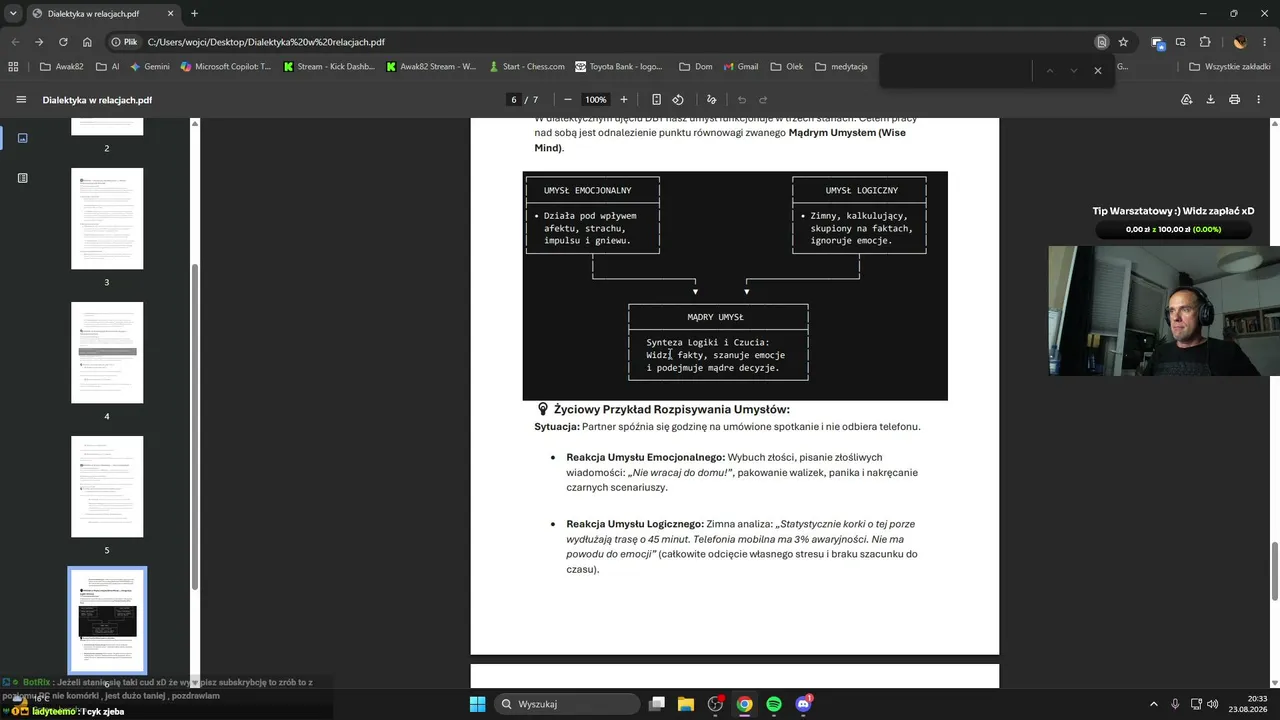
Task: Open the clock showing 20:33
Action: tap(1249, 704)
